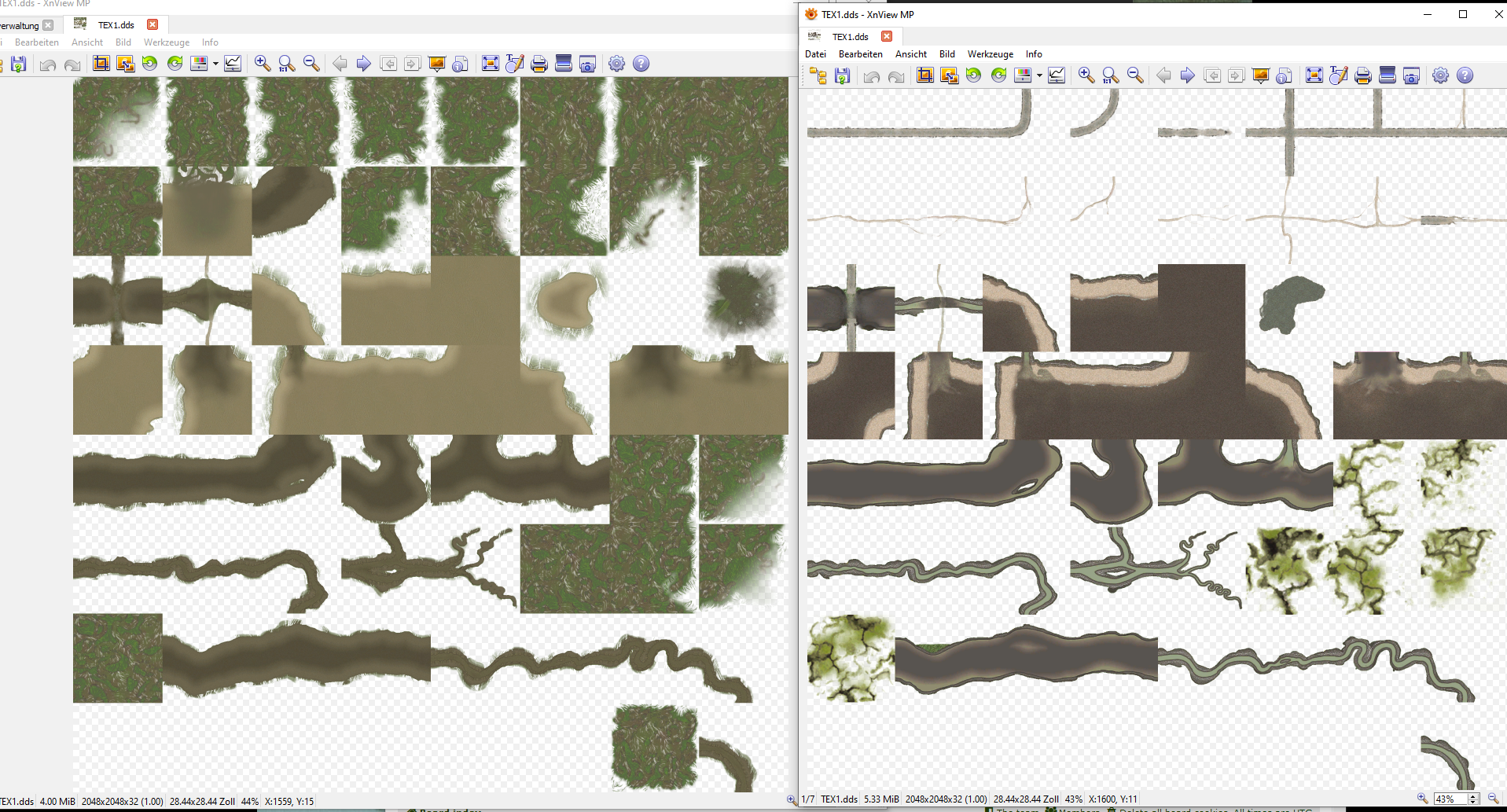This screenshot has width=1507, height=812.
Task: Select TEX1.dds tab in right window
Action: (x=850, y=37)
